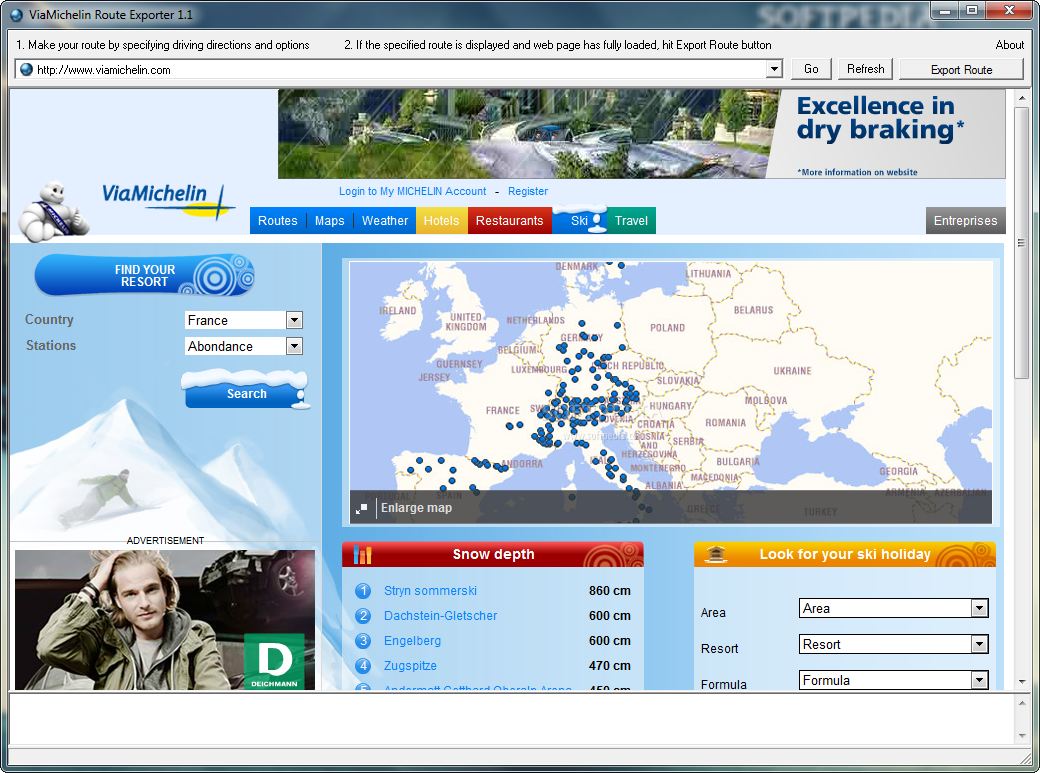This screenshot has width=1040, height=773.
Task: Expand the Resort dropdown
Action: coord(980,644)
